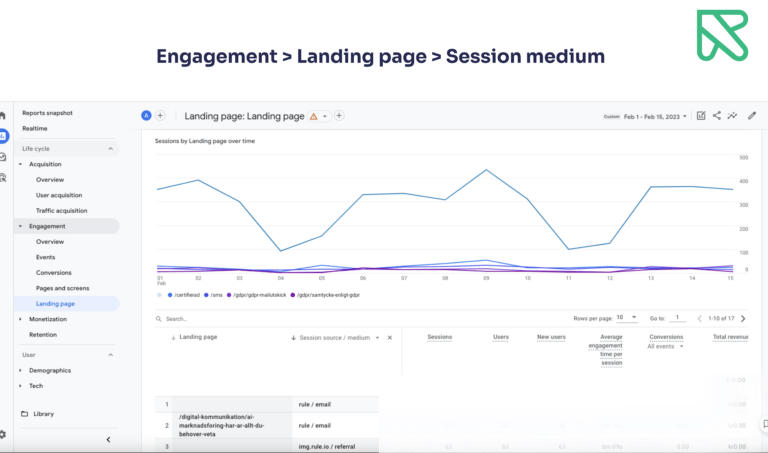The height and width of the screenshot is (453, 768).
Task: Open the Insights sparkline icon
Action: (732, 116)
